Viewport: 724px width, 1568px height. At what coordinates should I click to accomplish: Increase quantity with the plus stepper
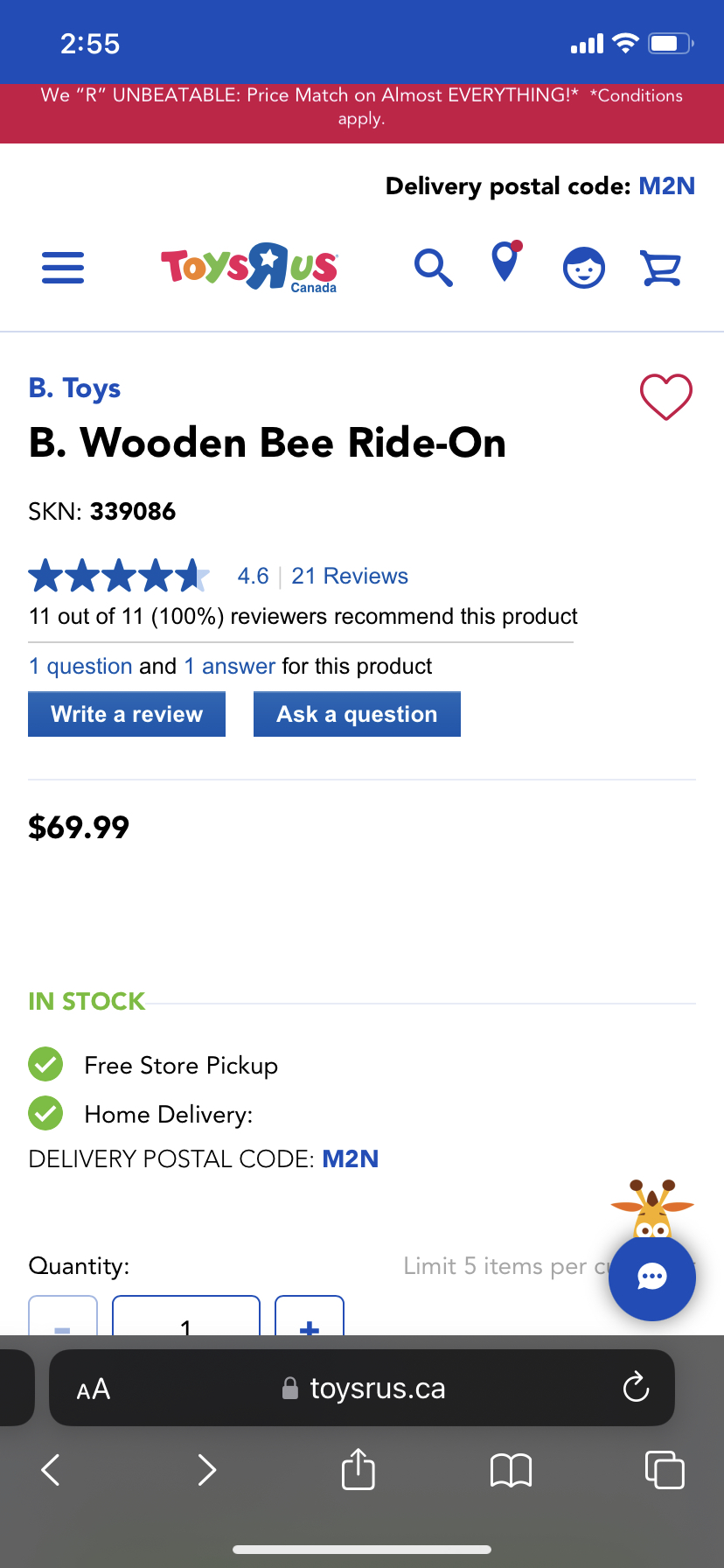coord(309,1326)
